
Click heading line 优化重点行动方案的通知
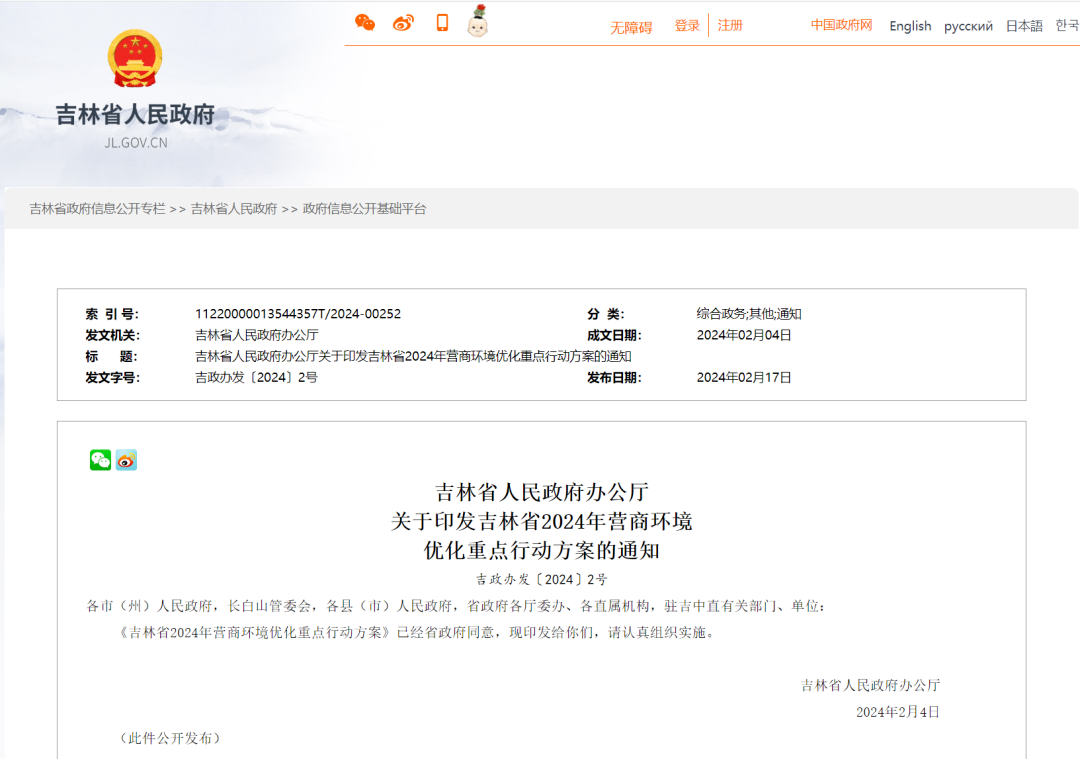pos(541,550)
